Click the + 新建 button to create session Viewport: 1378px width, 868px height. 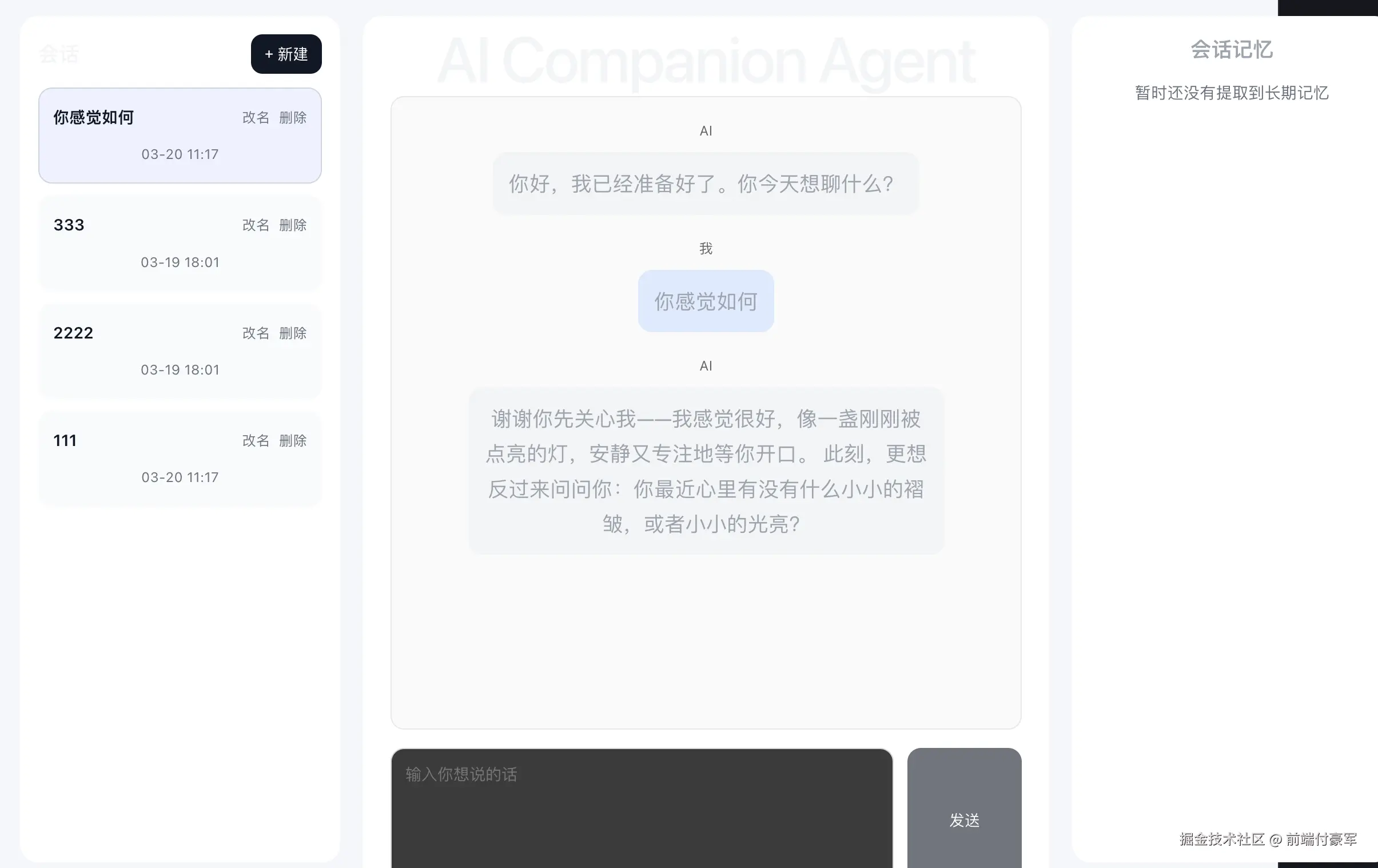tap(285, 54)
